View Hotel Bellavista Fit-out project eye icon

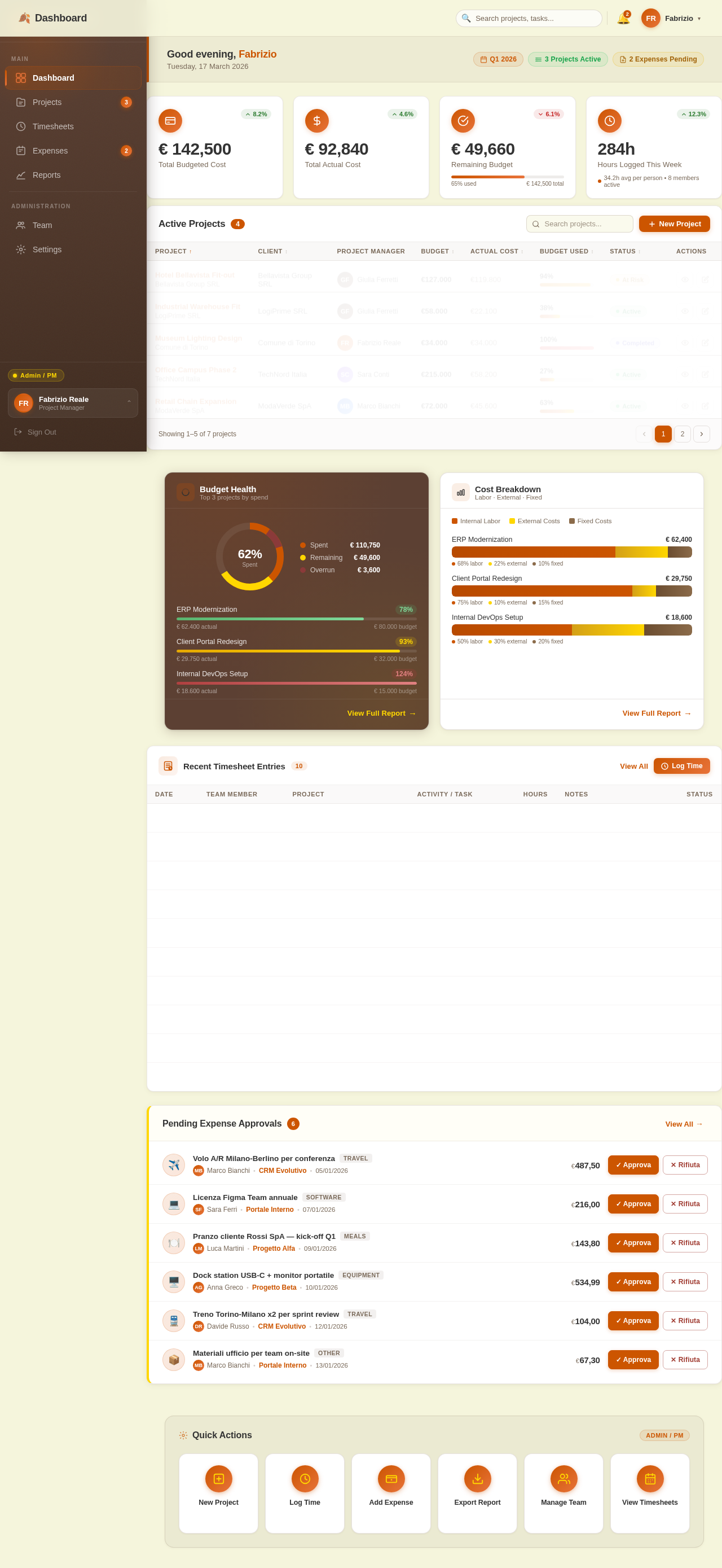tap(685, 279)
